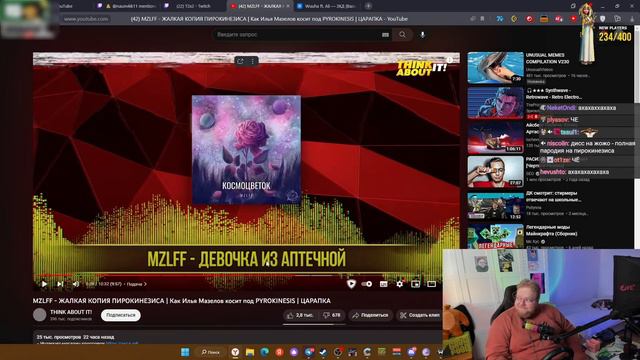Switch to the Twitch browser tab

pos(193,6)
